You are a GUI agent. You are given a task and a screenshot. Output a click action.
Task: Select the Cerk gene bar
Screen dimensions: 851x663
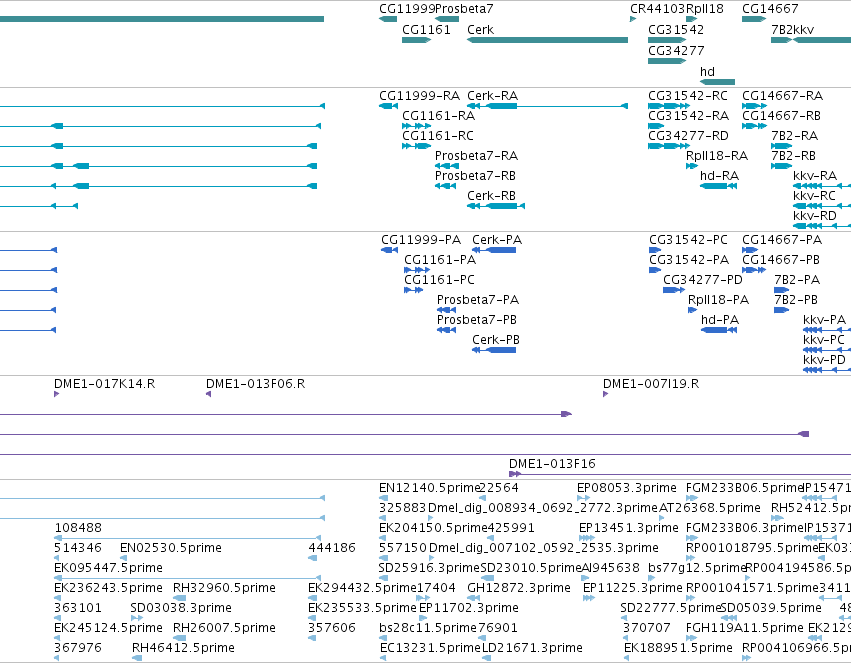[547, 40]
